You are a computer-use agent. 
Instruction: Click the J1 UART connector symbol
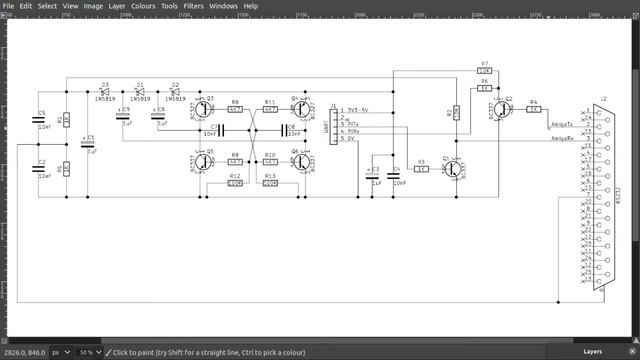333,127
